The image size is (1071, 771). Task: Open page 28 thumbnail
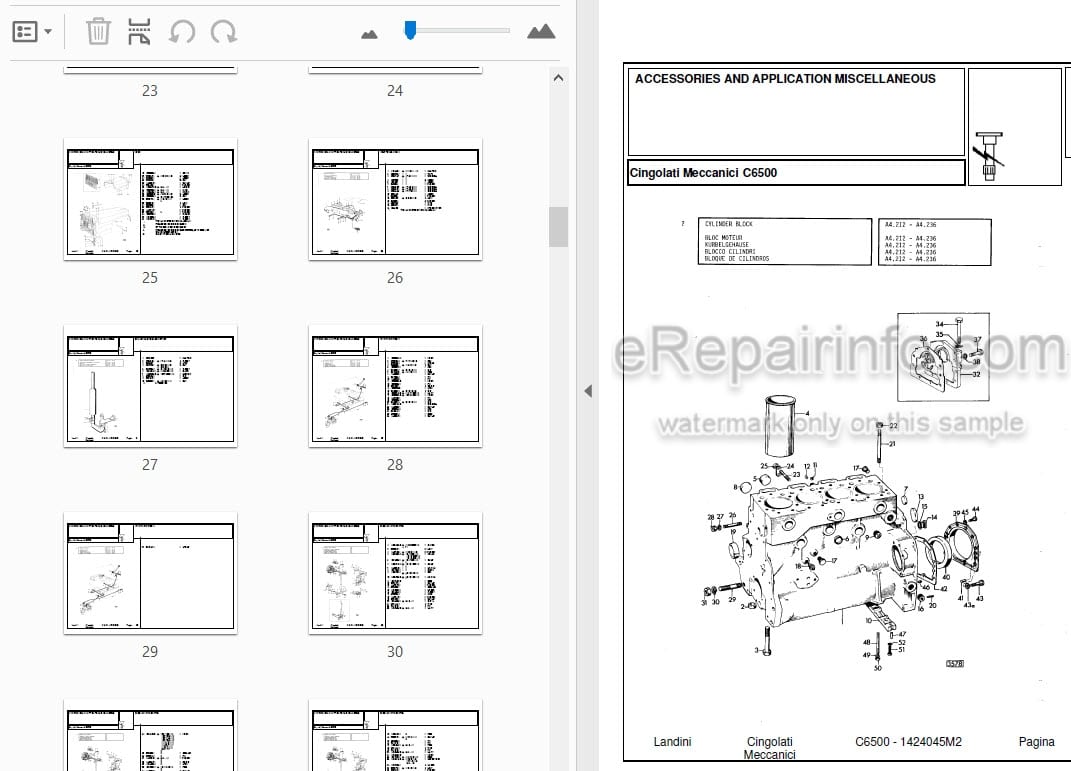[x=395, y=386]
